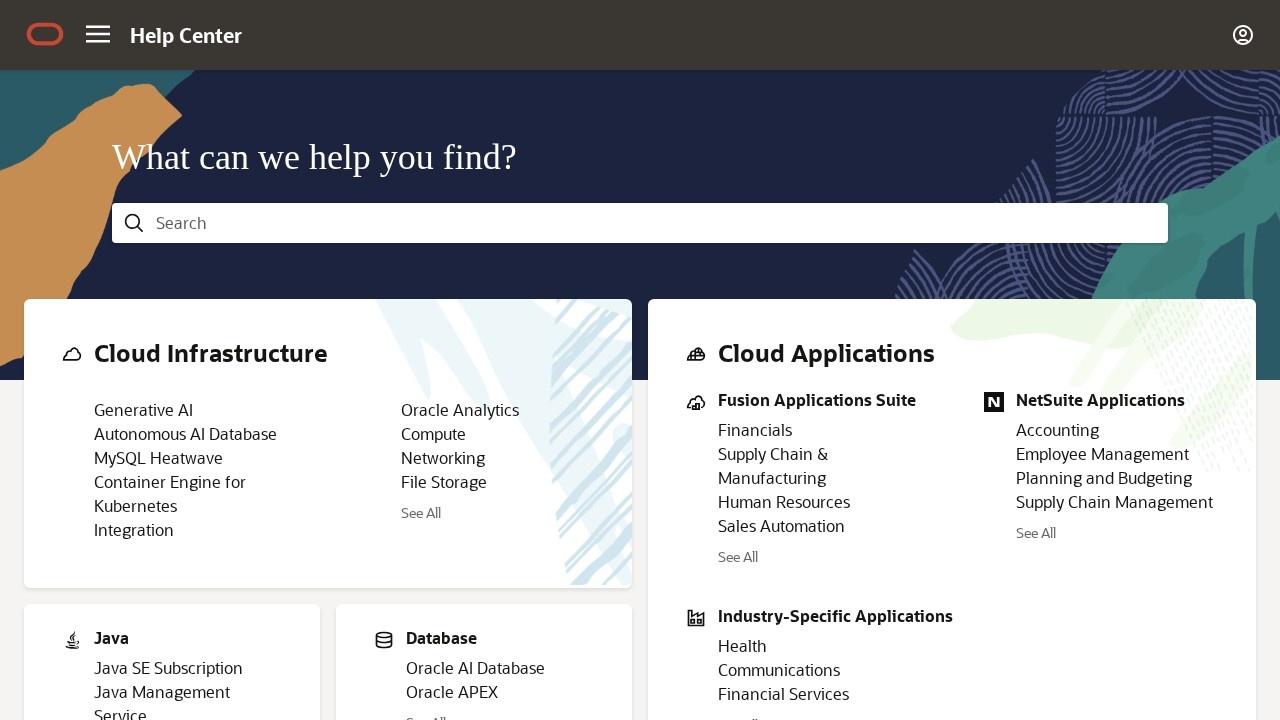This screenshot has height=720, width=1280.
Task: Open Autonomous AI Database link
Action: pyautogui.click(x=185, y=434)
